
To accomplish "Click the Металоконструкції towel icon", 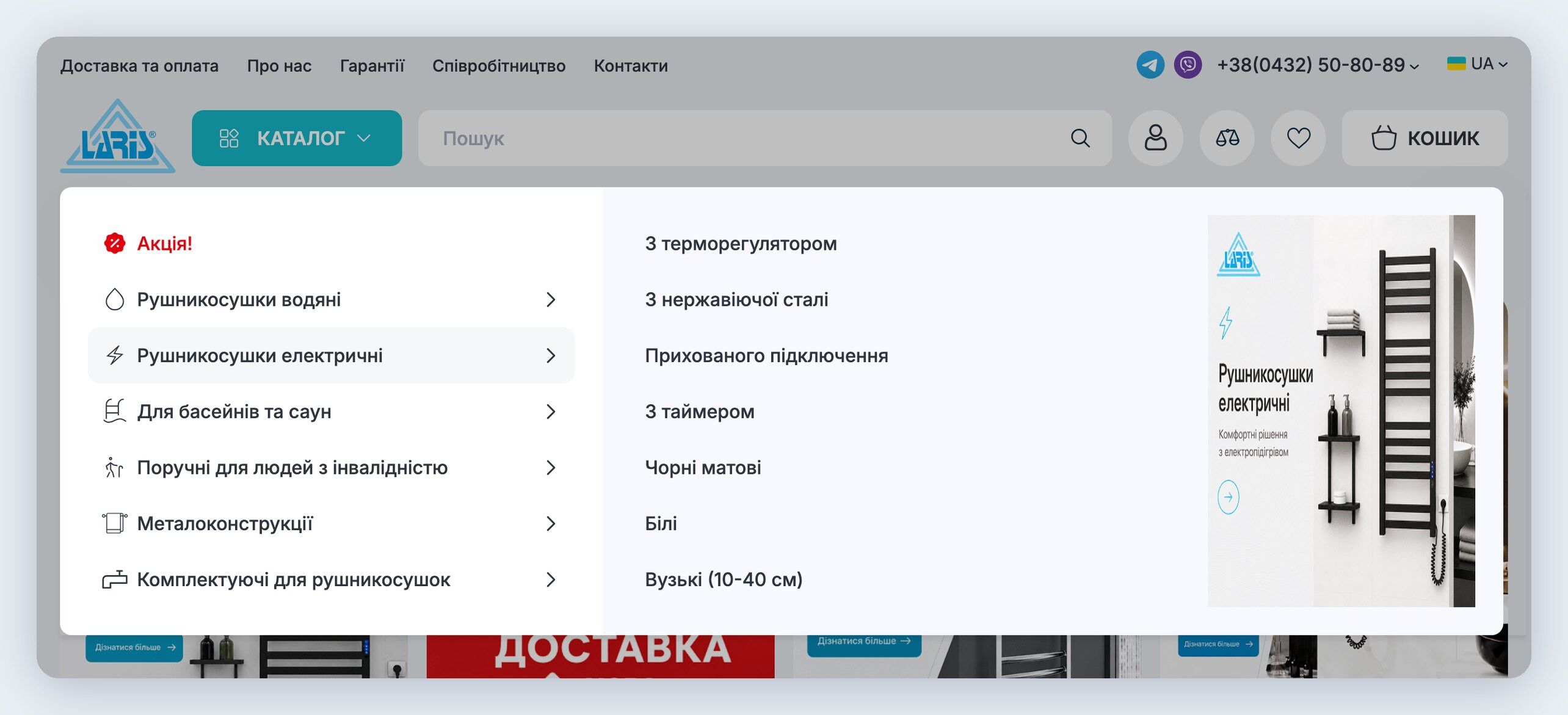I will [x=115, y=523].
